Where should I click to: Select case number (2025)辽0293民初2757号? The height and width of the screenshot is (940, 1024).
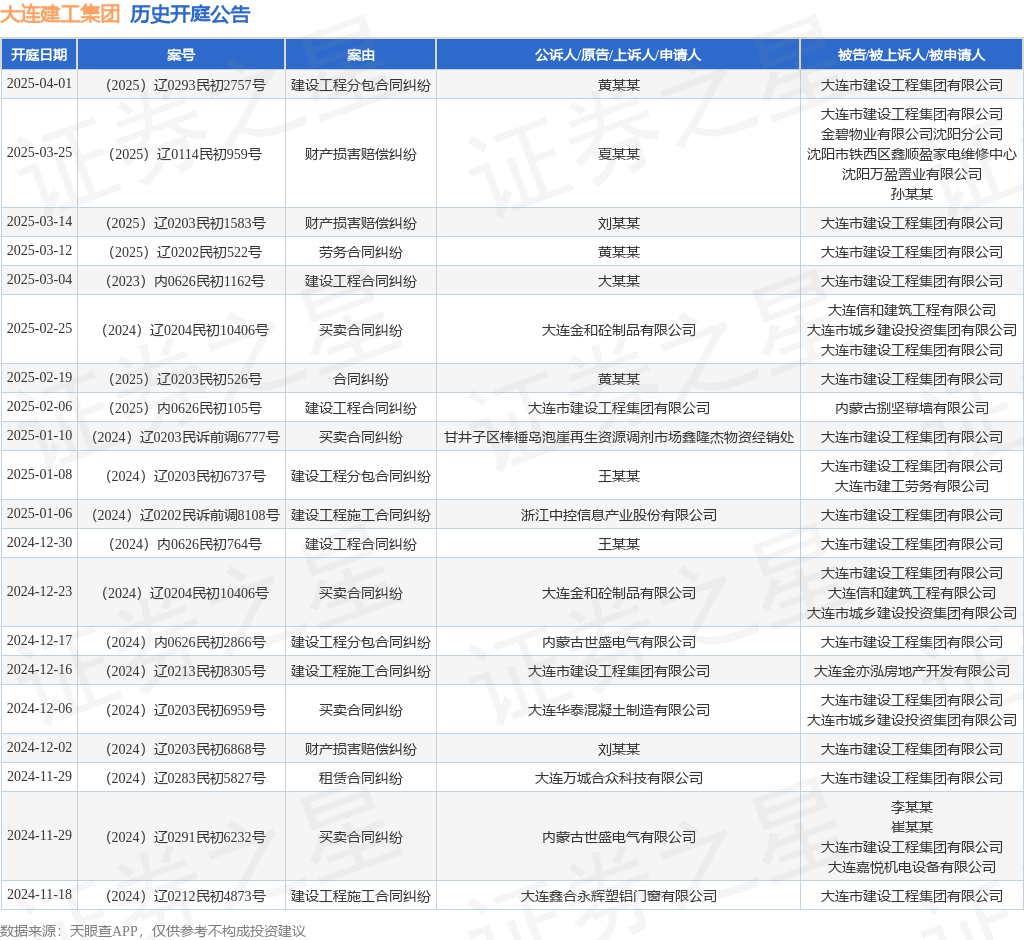185,85
